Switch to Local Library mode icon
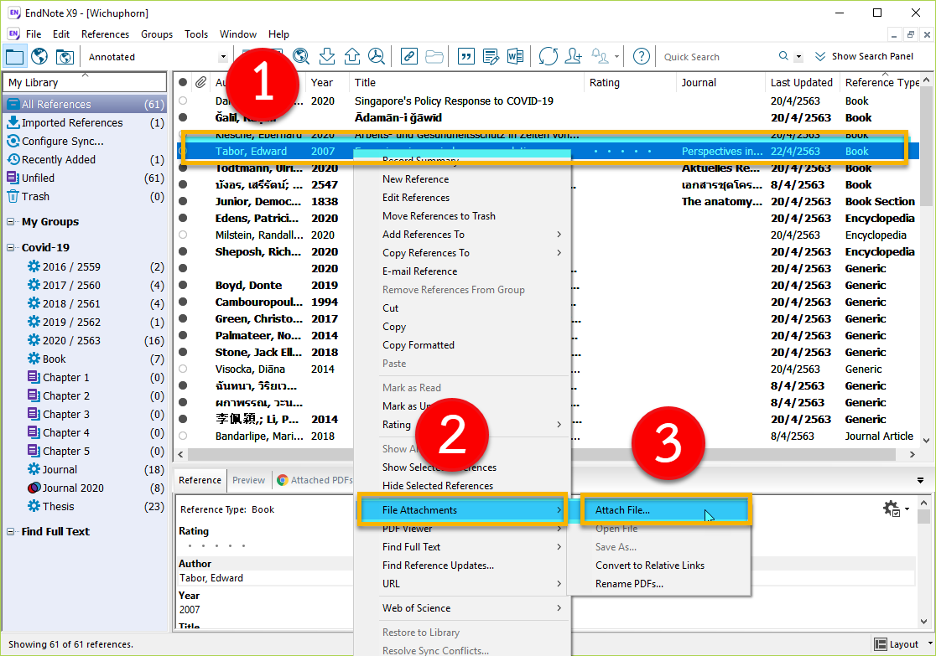Screen dimensions: 936x656 pos(15,56)
